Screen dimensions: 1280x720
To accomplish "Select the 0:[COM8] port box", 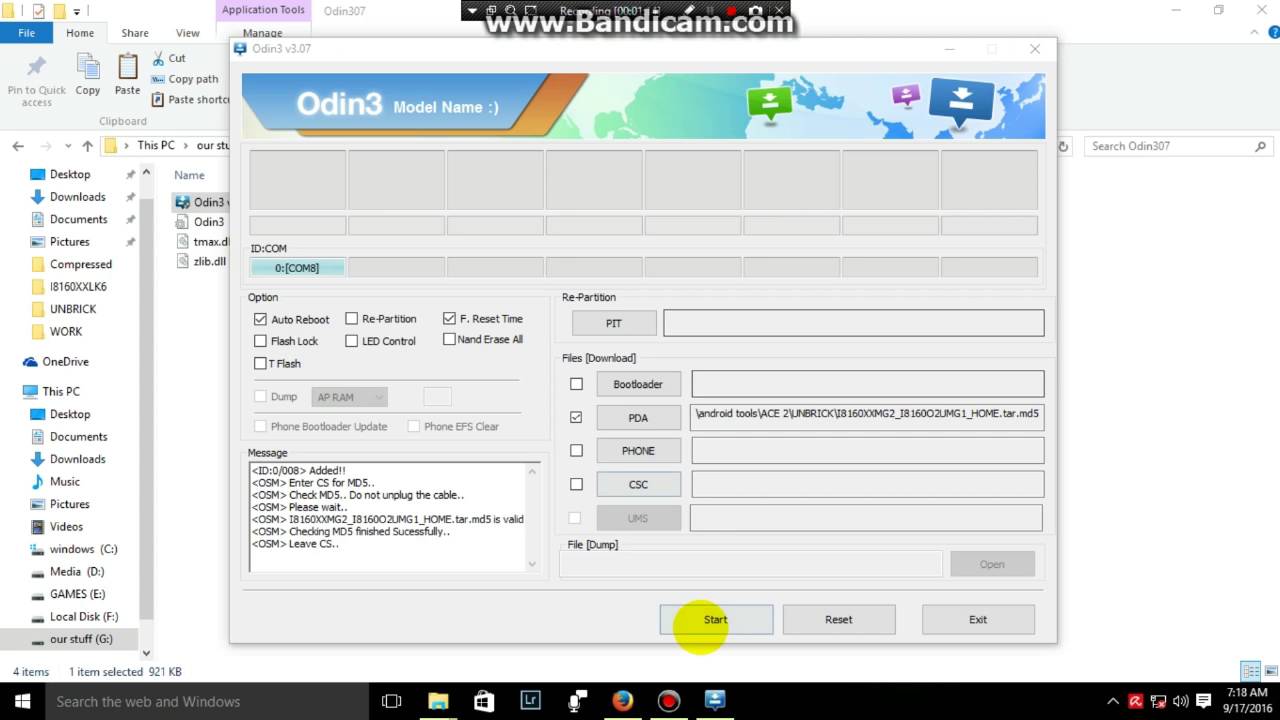I will tap(297, 268).
